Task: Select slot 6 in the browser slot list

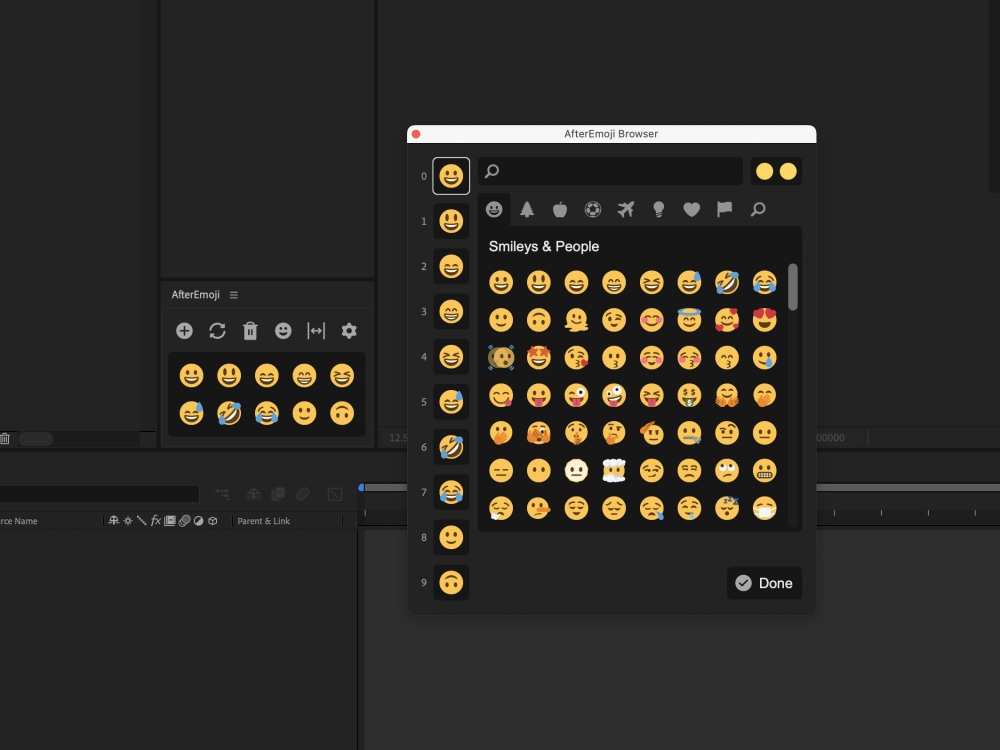Action: pos(451,447)
